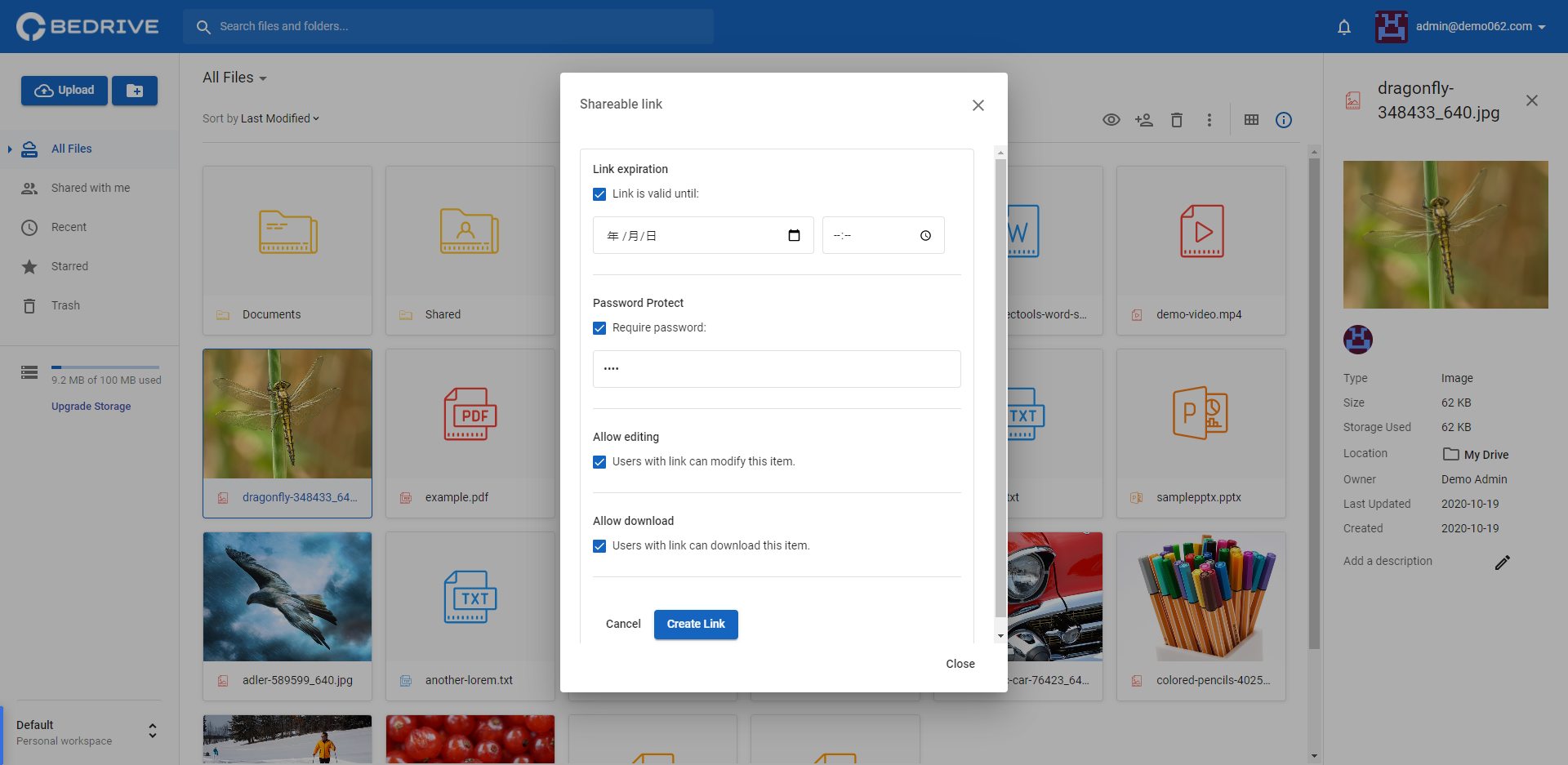Click the password input field
The width and height of the screenshot is (1568, 765).
pos(777,369)
